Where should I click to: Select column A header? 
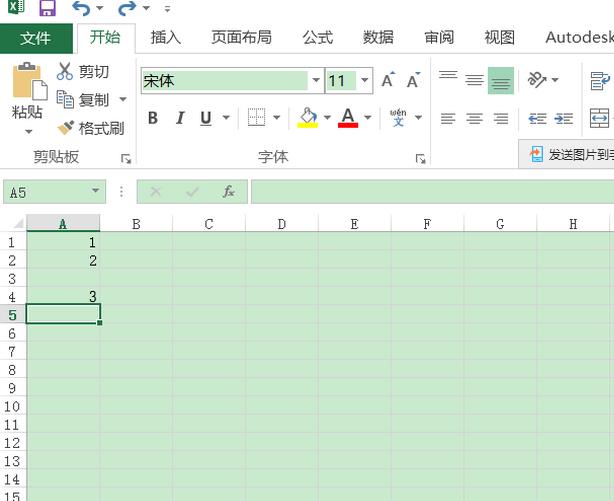coord(63,224)
